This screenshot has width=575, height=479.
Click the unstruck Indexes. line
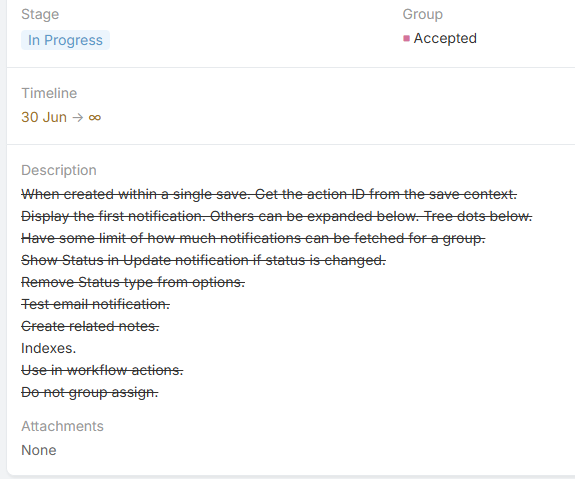click(x=48, y=348)
